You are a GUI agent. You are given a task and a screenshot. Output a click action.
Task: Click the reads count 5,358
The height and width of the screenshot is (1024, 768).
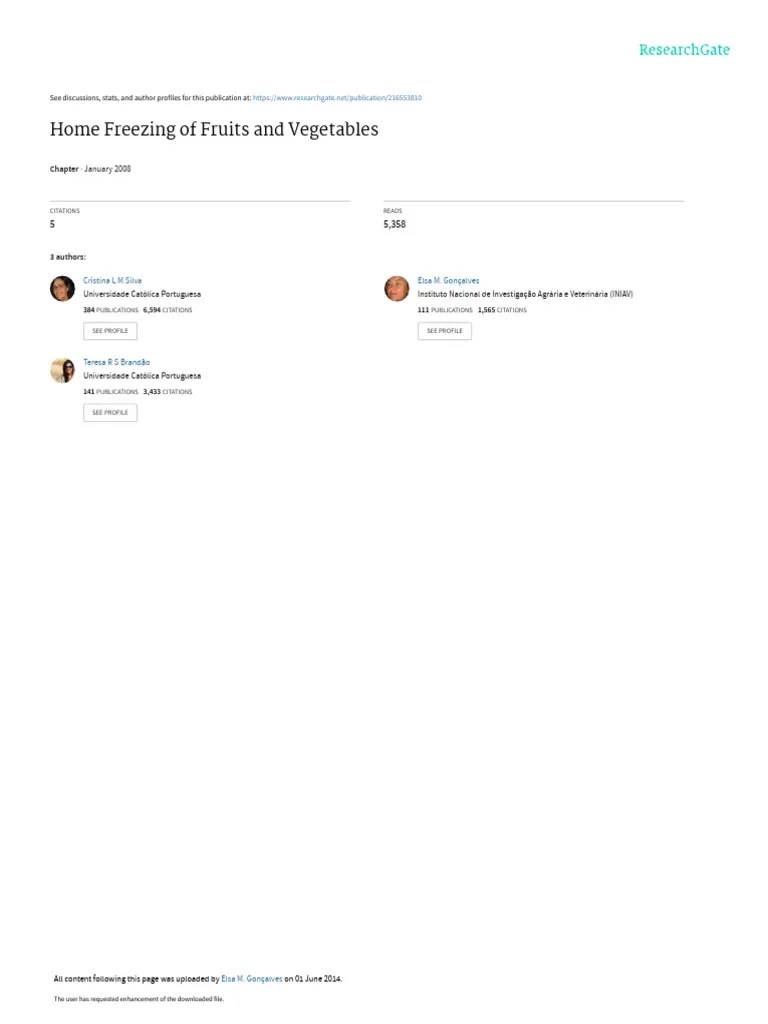[394, 224]
